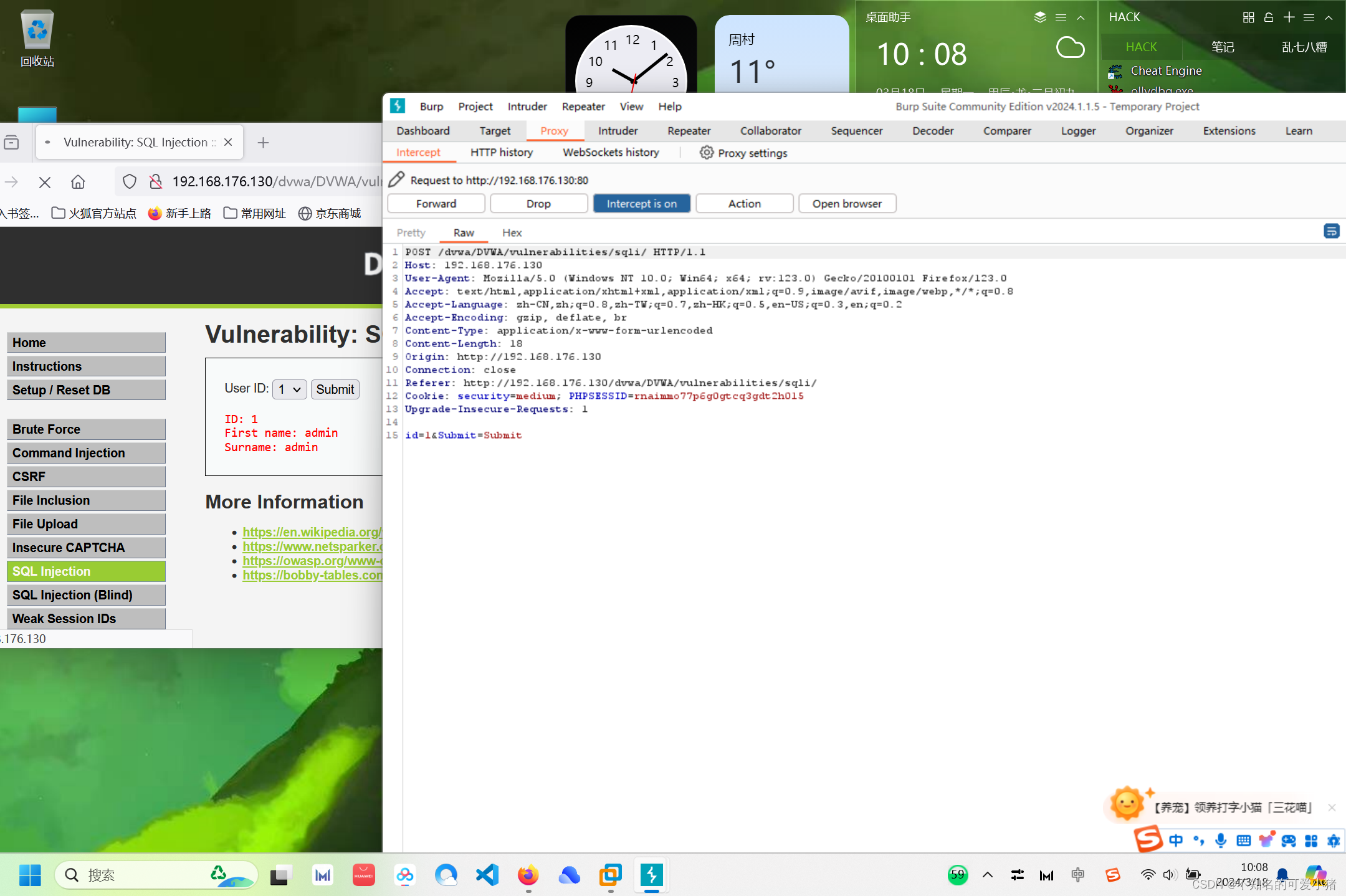Click the Proxy settings gear icon
The image size is (1346, 896).
706,153
